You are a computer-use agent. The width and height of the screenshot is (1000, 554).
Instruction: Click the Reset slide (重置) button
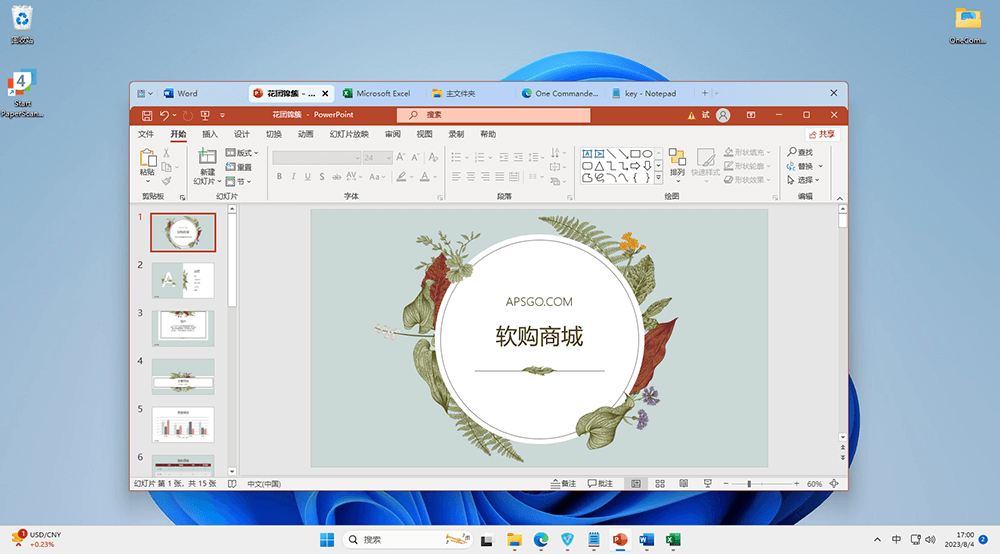[x=239, y=167]
